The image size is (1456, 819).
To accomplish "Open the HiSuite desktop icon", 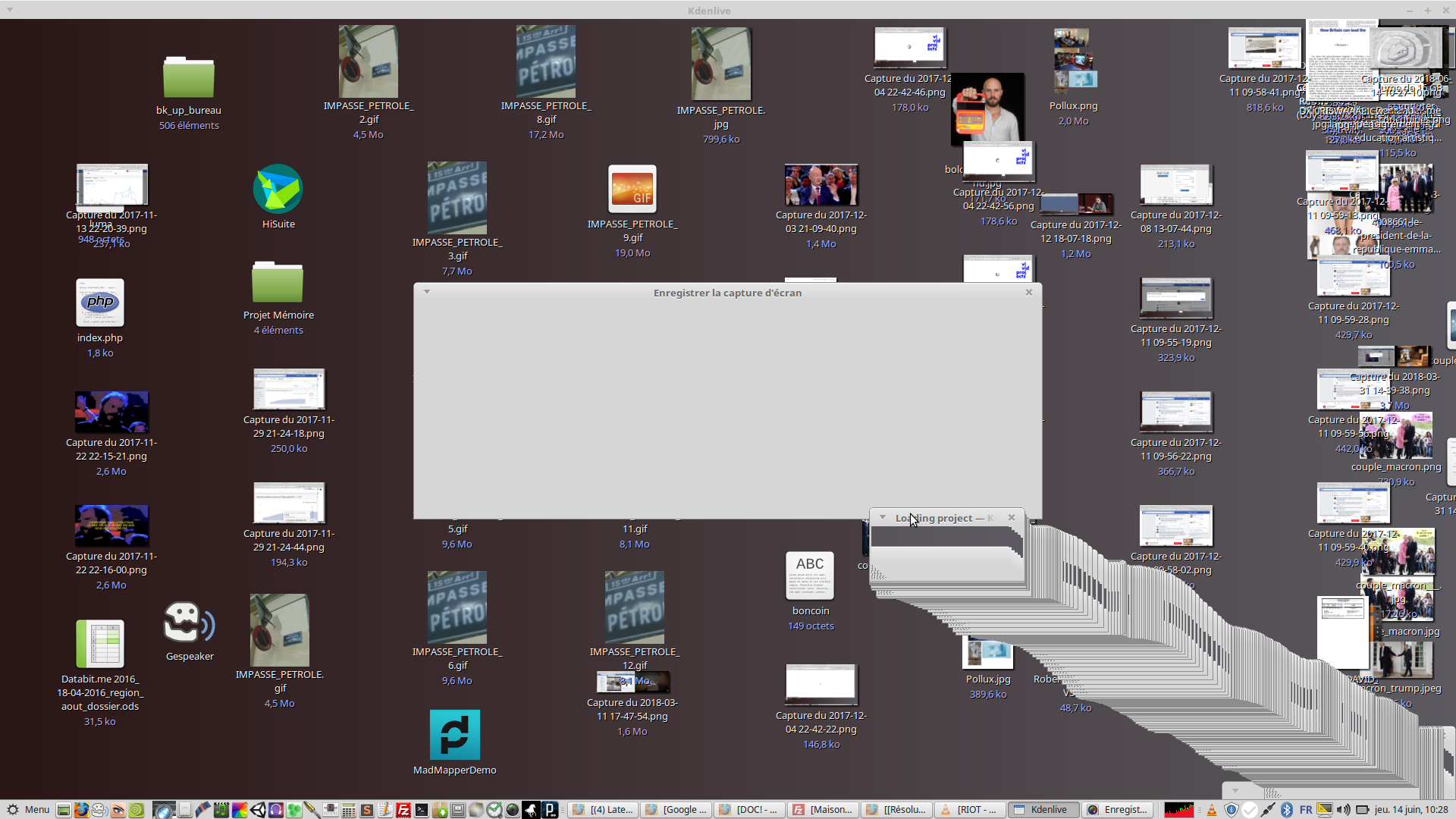I will (278, 190).
